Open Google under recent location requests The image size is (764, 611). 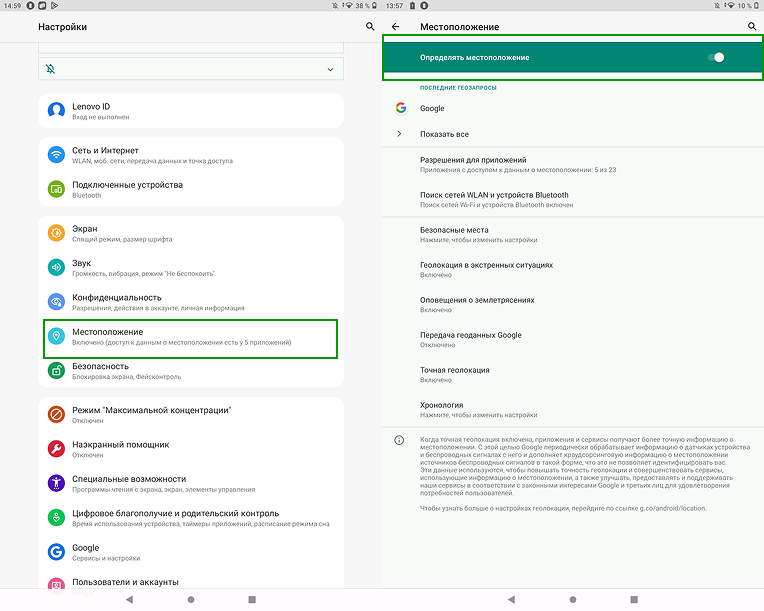pos(432,108)
